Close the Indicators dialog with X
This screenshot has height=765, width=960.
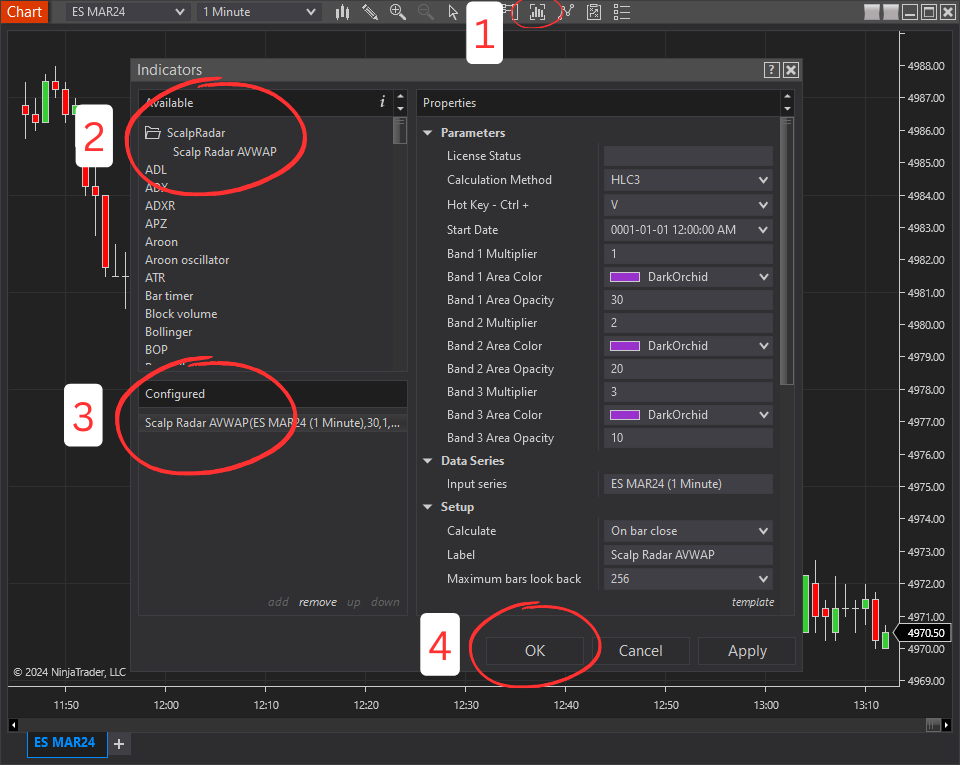[791, 70]
